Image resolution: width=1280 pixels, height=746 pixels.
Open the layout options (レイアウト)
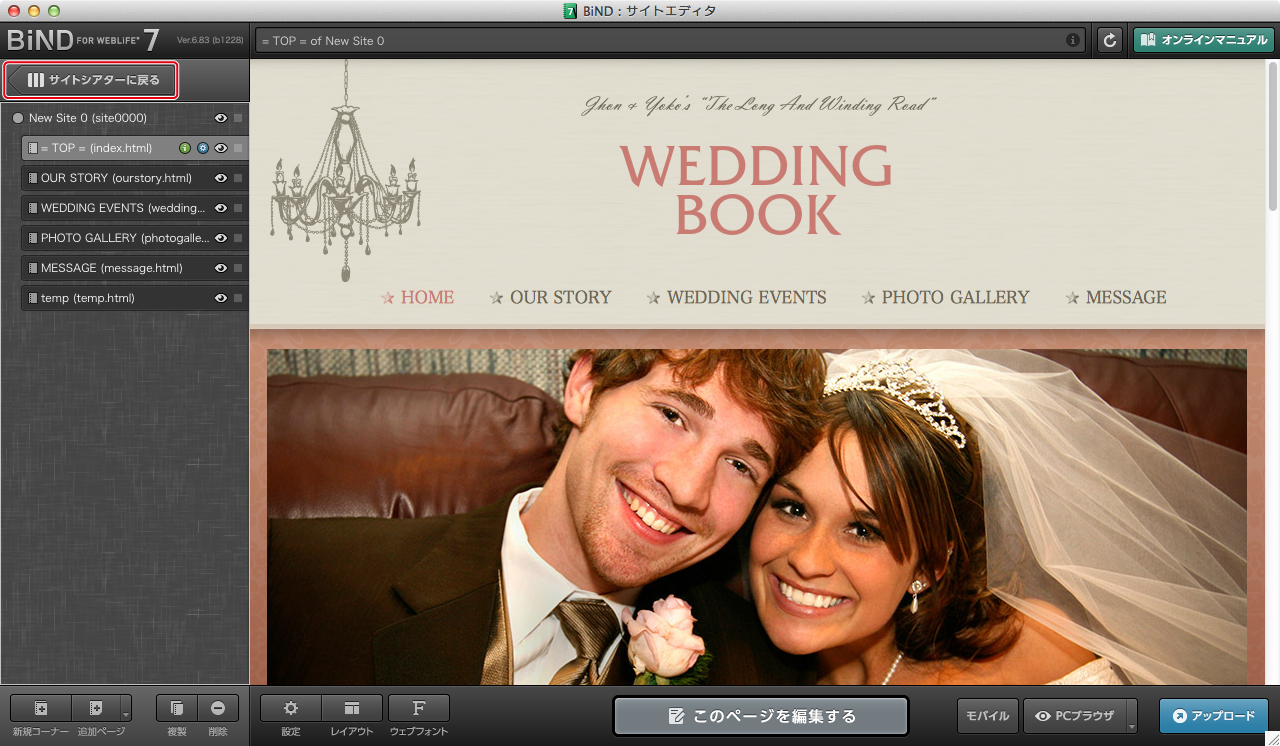(352, 708)
